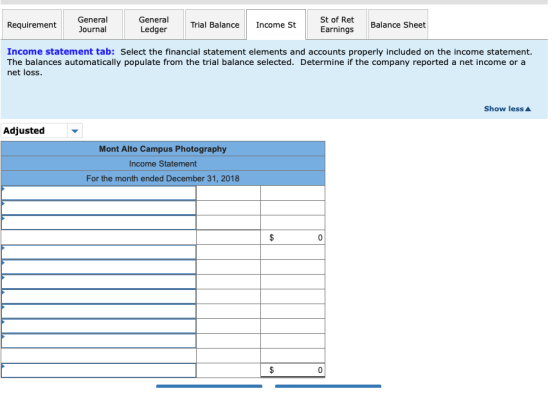
Task: Open the General Ledger tab
Action: [154, 25]
